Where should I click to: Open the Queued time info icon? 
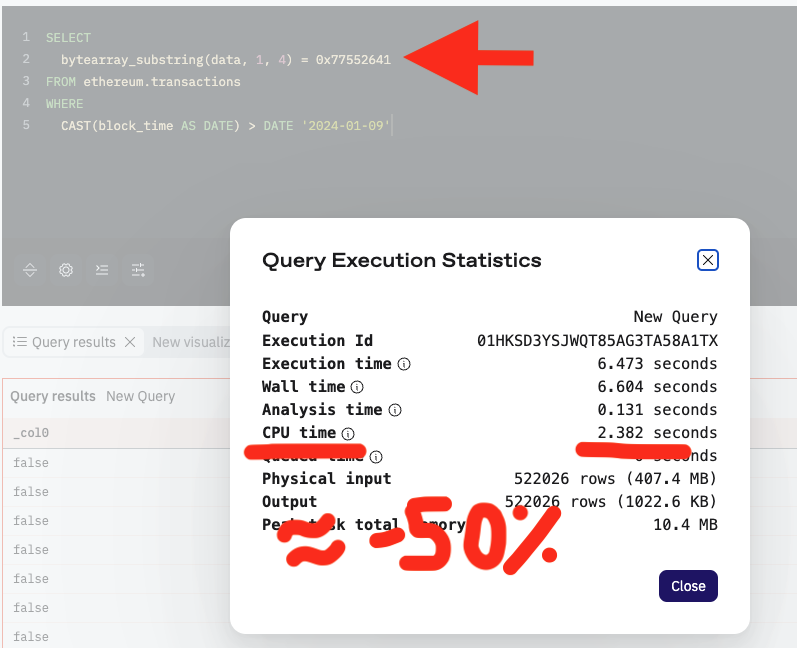coord(376,457)
